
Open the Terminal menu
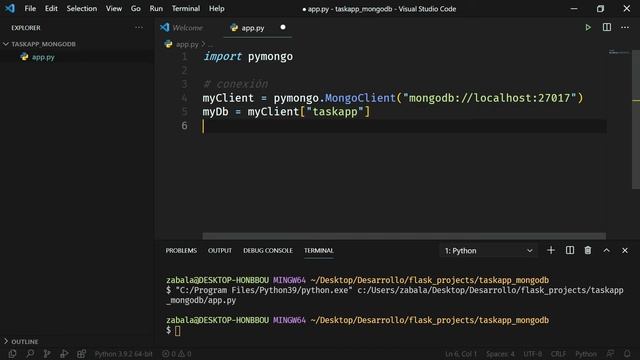[x=186, y=8]
